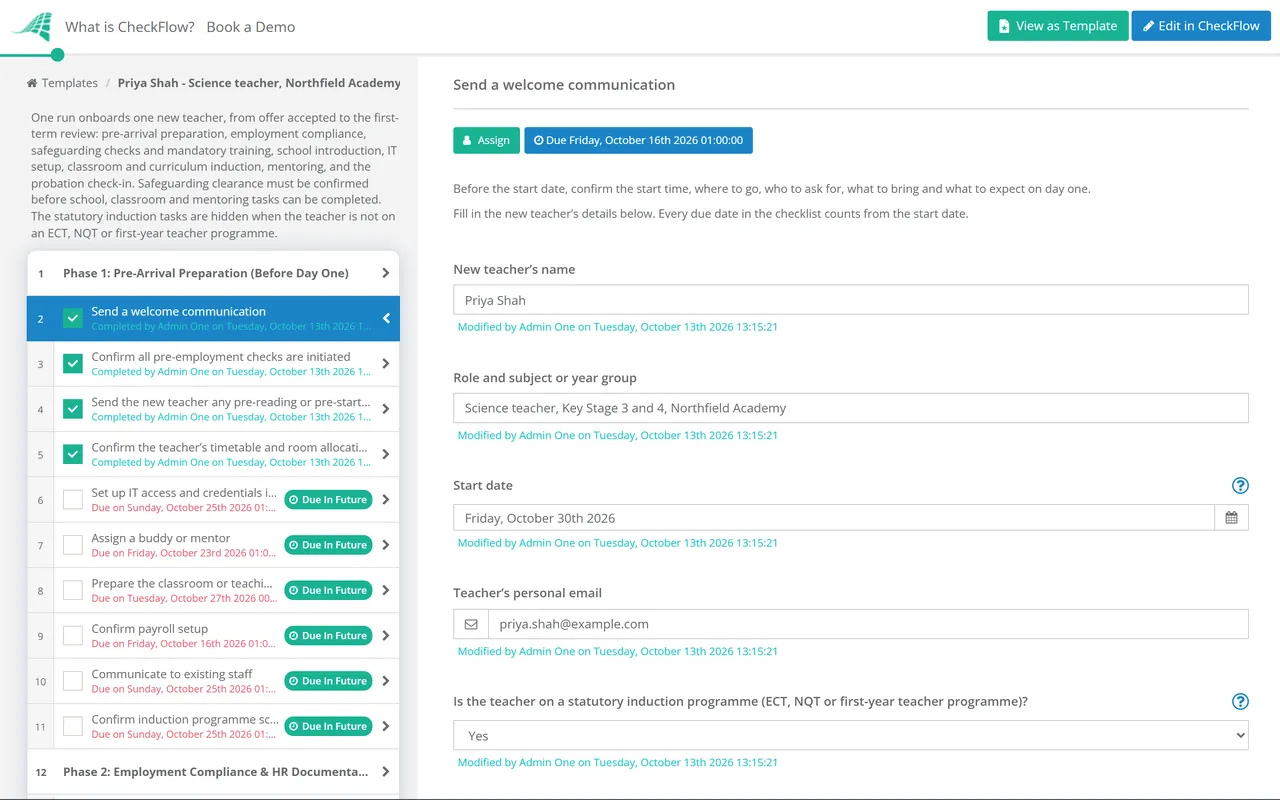Click the Due Friday, October 16th button

pos(638,140)
